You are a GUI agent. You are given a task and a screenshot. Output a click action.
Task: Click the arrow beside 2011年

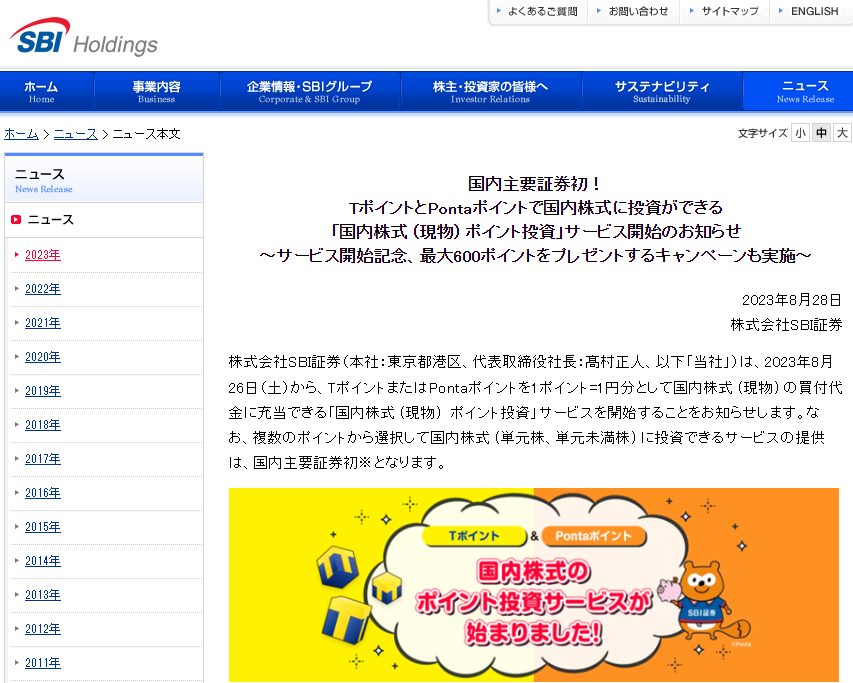17,662
